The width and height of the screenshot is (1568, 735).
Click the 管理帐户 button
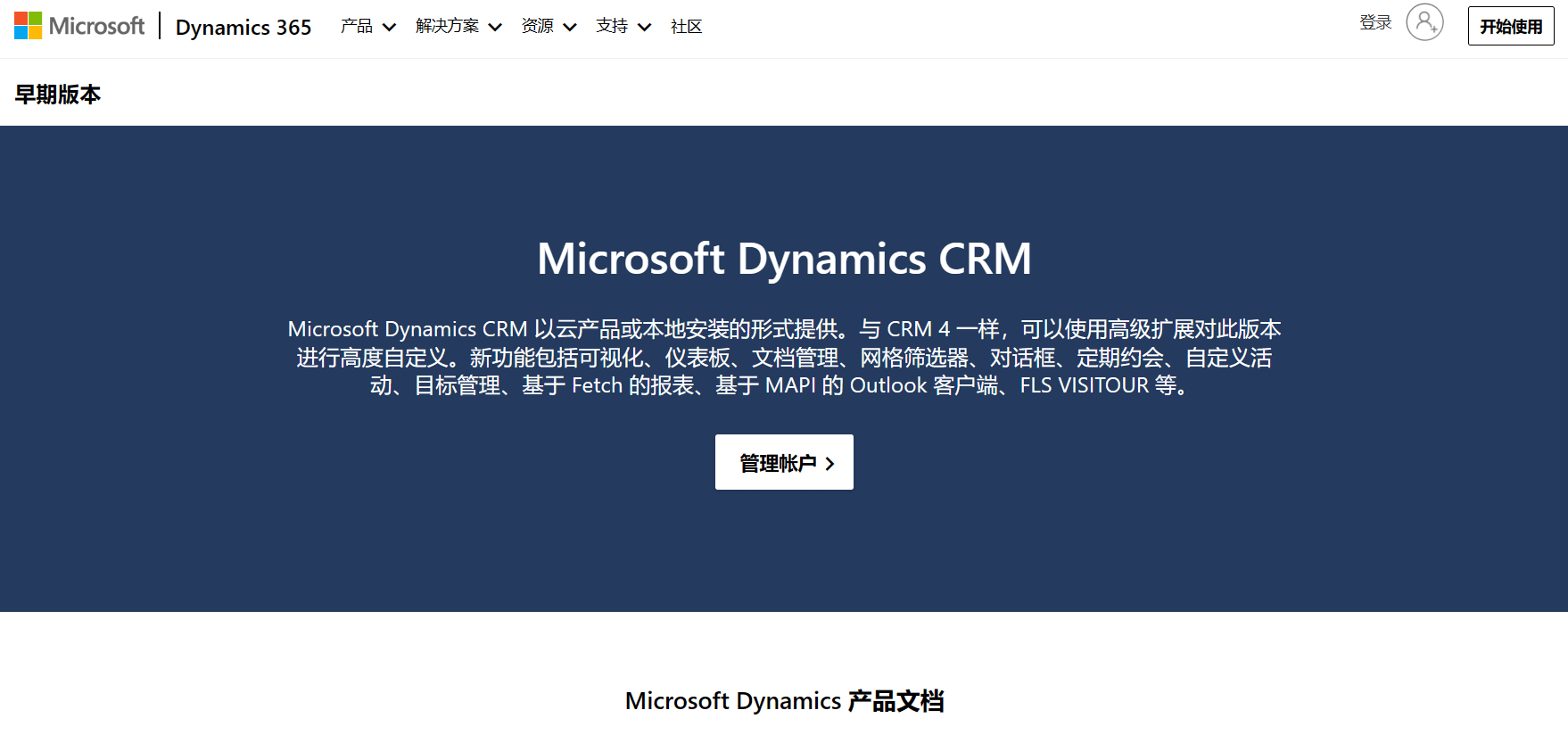click(x=784, y=462)
